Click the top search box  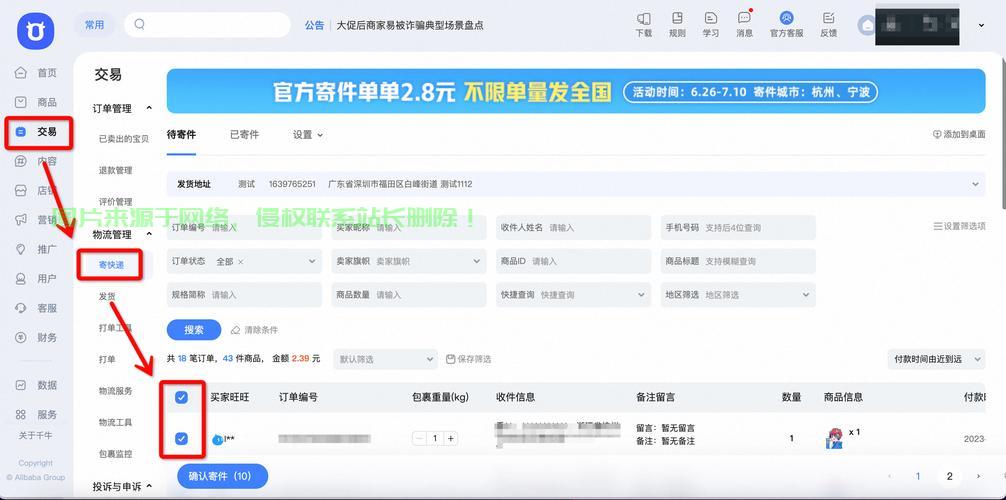click(x=207, y=24)
